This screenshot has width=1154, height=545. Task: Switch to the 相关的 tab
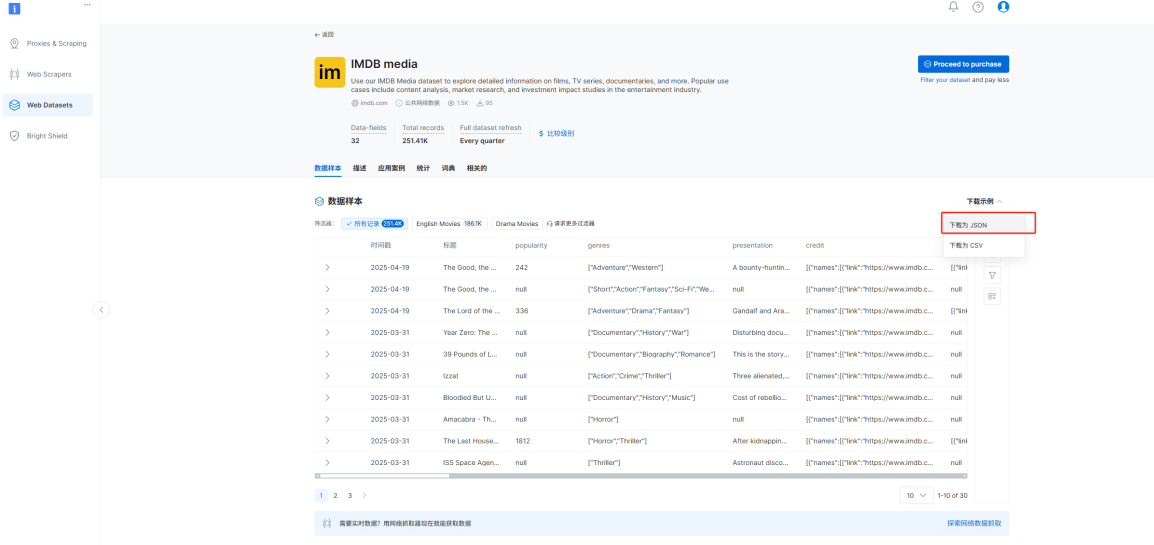[x=476, y=168]
